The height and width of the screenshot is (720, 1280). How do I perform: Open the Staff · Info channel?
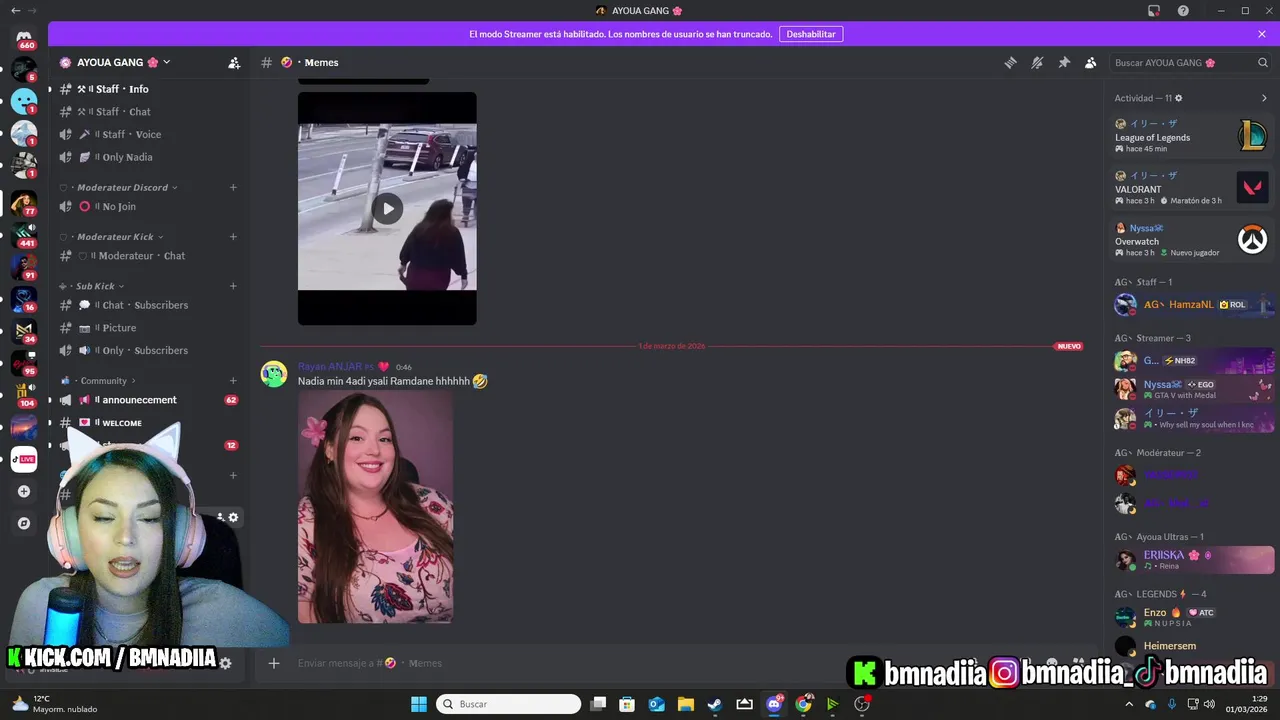click(x=149, y=89)
